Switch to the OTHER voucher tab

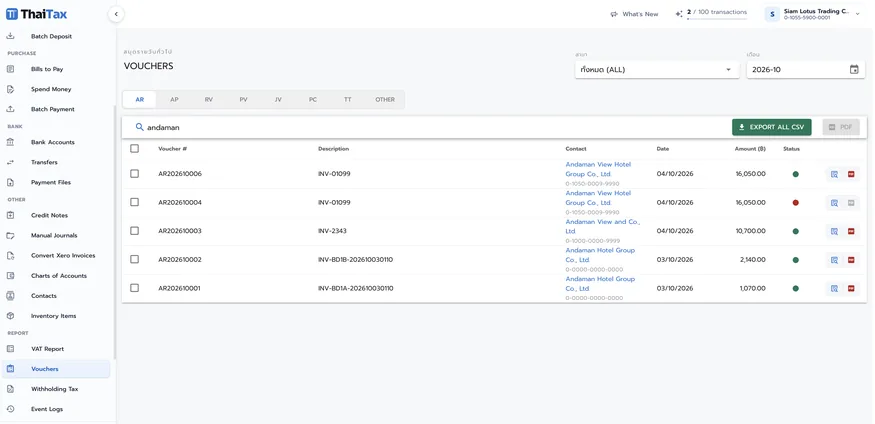[385, 99]
